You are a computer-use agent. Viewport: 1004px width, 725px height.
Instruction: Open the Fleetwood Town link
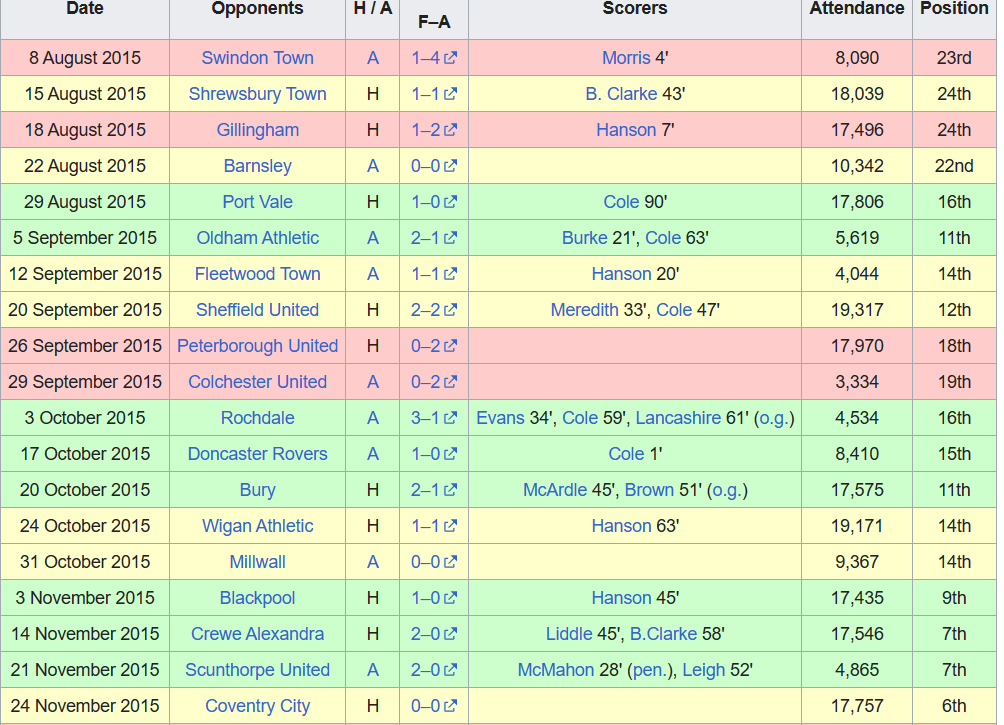257,273
